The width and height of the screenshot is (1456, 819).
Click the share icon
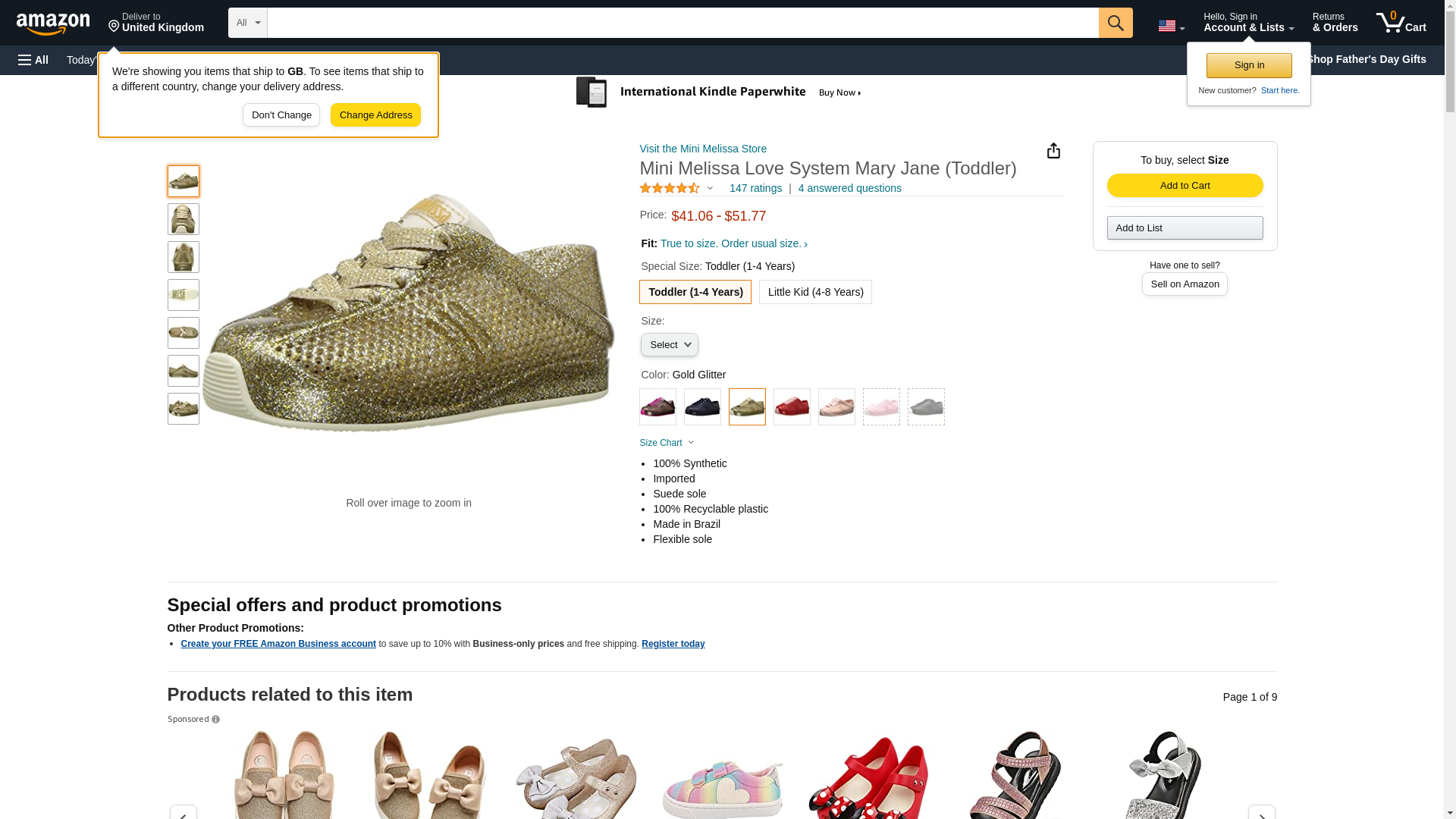[x=1053, y=151]
